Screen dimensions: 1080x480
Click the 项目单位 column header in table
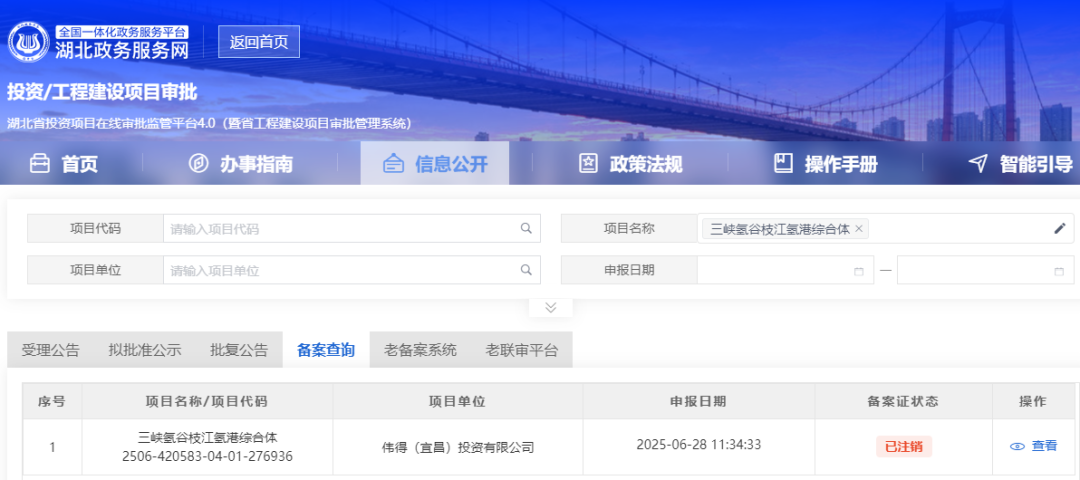[x=457, y=401]
